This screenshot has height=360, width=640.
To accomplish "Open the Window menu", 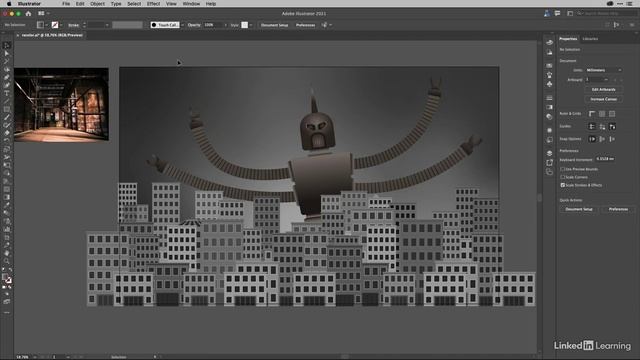I will coord(191,4).
